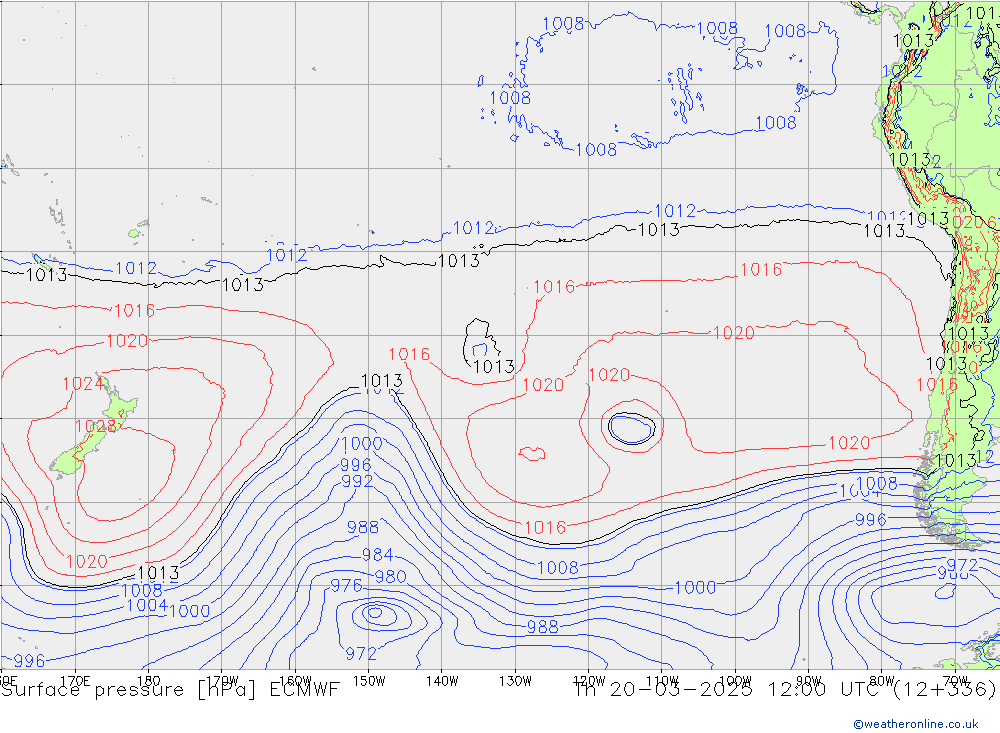
Task: Click the 80W longitude label
Action: [x=882, y=681]
